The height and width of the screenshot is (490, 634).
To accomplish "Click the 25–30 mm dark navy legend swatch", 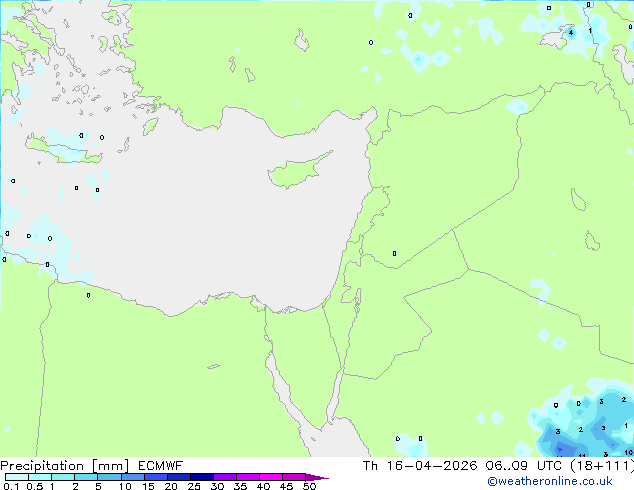I will pyautogui.click(x=202, y=477).
